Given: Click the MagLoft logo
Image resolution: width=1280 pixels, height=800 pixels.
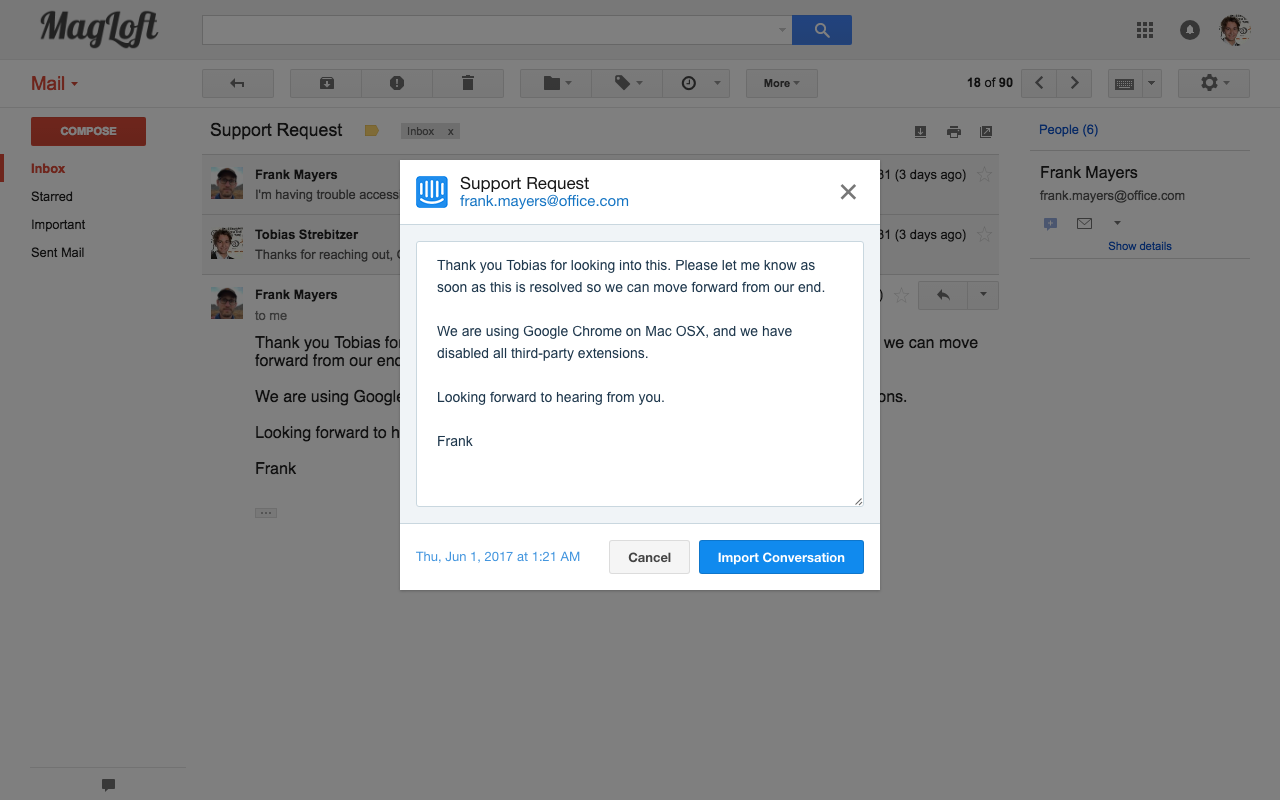Looking at the screenshot, I should tap(99, 29).
